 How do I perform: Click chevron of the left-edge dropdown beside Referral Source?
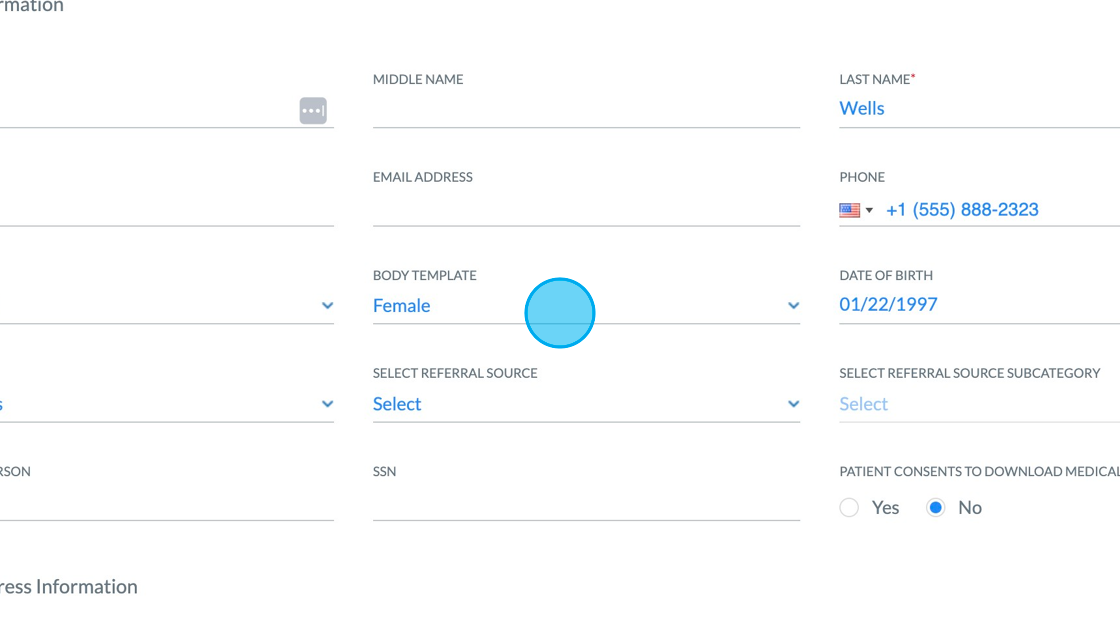coord(327,404)
